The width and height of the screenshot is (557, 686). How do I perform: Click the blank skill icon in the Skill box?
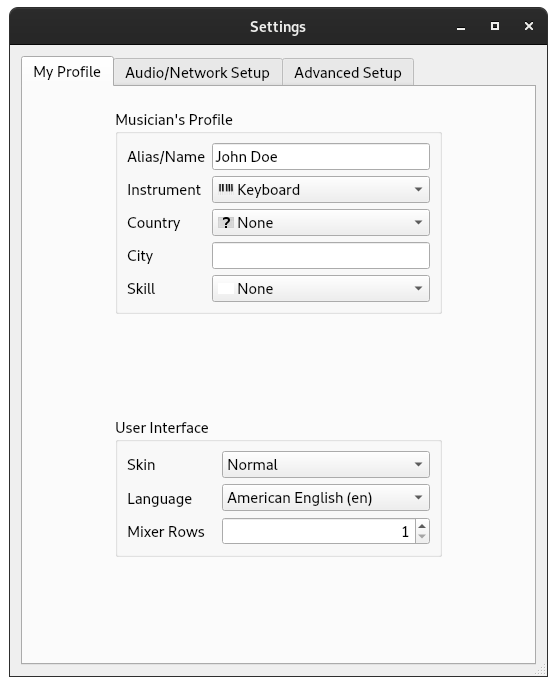[226, 288]
